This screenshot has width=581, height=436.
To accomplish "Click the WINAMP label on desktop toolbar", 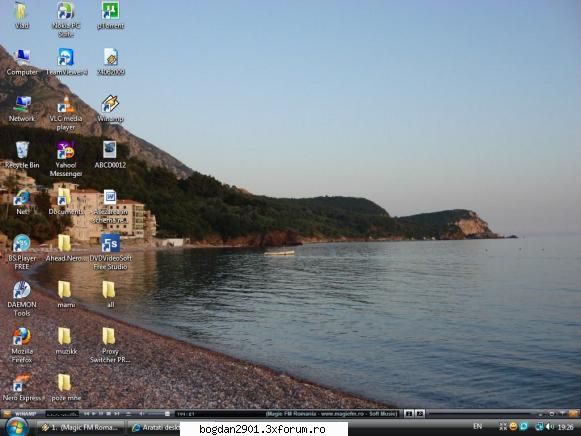I will (x=25, y=413).
